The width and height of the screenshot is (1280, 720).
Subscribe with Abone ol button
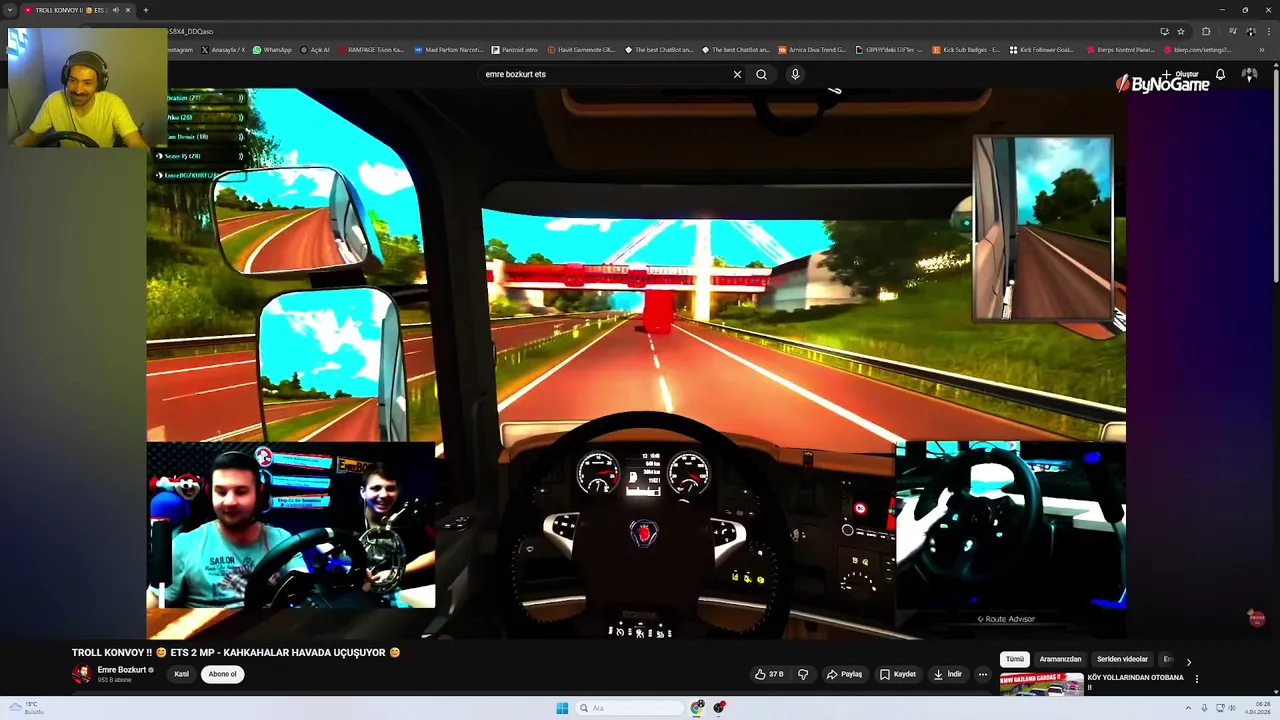[x=222, y=674]
